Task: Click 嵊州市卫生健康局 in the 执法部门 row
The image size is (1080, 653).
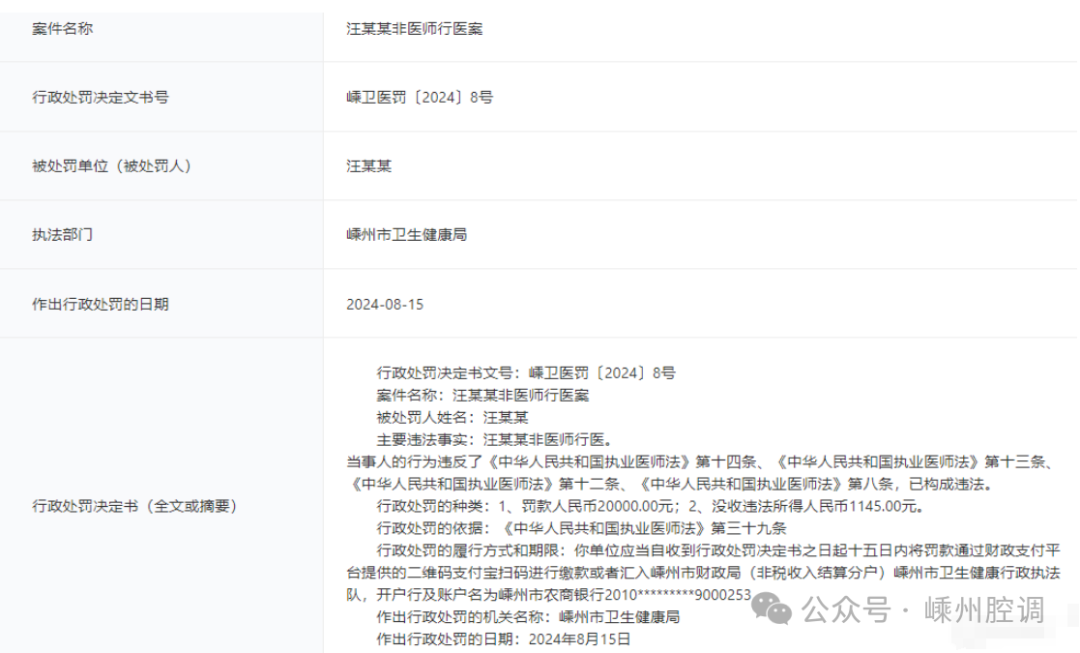Action: pyautogui.click(x=407, y=235)
